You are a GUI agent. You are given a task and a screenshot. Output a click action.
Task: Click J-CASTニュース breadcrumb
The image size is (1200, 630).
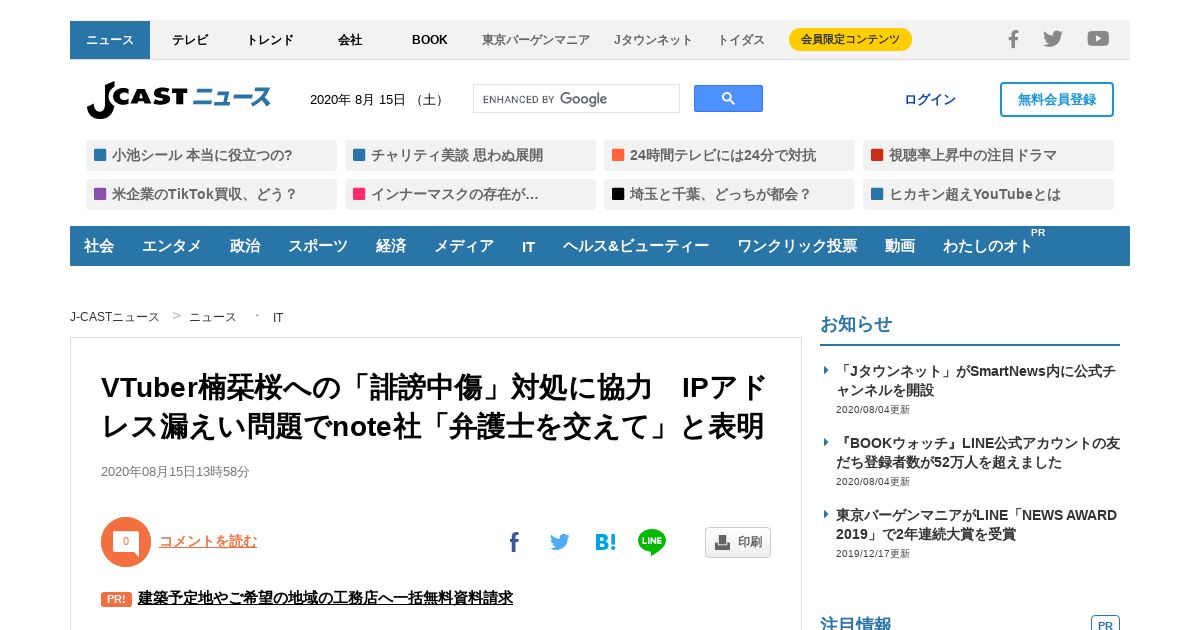[115, 317]
